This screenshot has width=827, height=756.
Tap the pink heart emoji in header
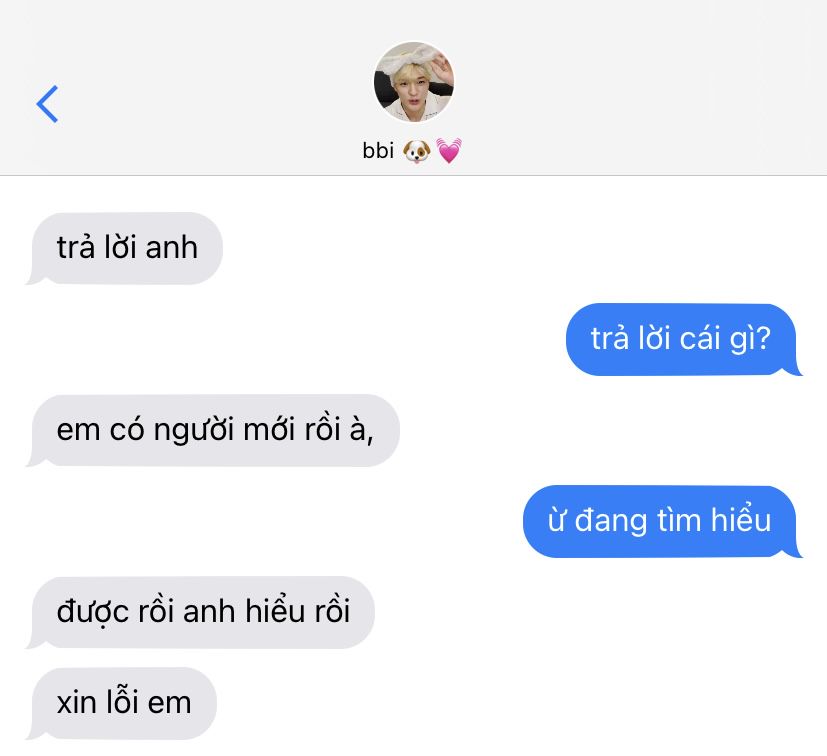point(449,151)
